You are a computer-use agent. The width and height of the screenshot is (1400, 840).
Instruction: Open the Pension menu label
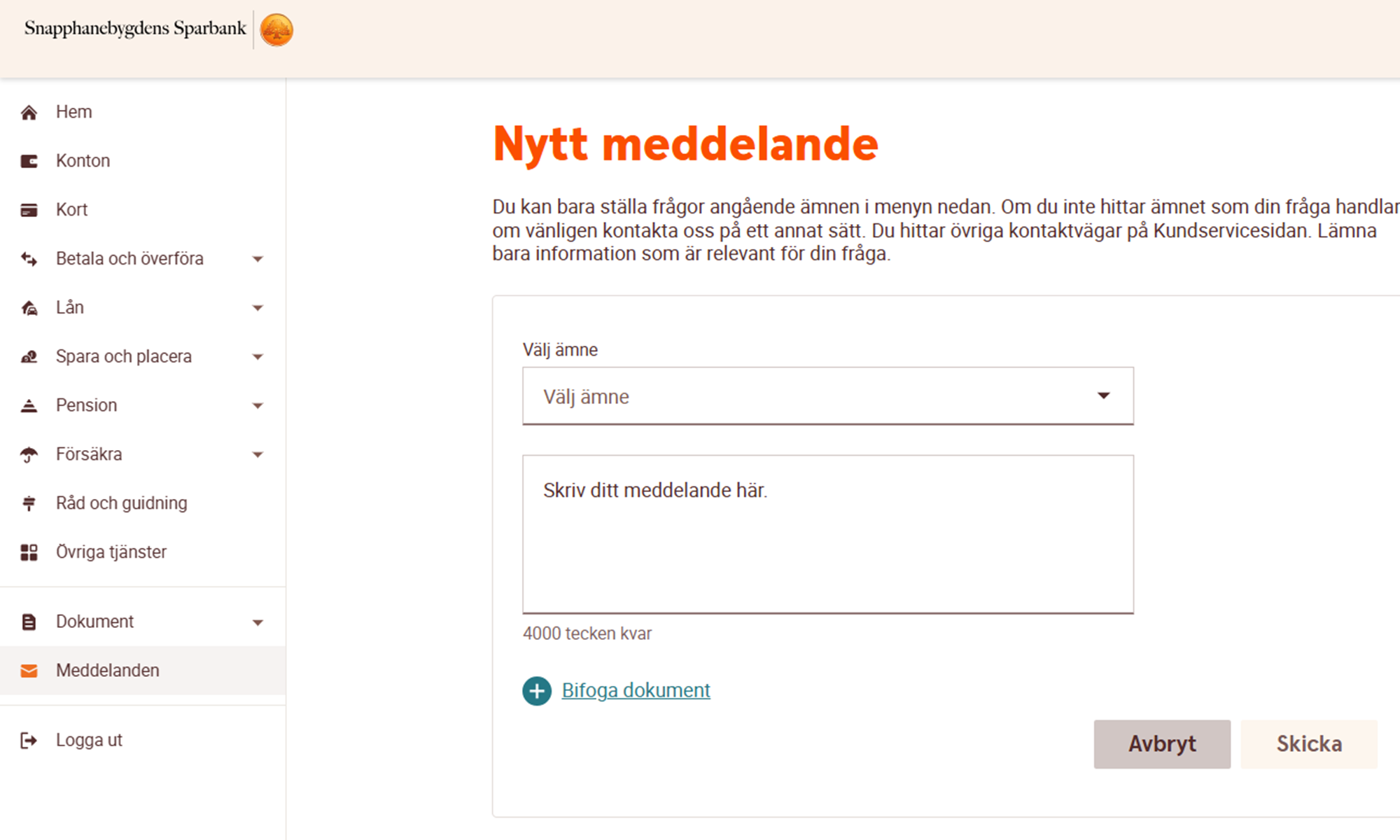(86, 405)
